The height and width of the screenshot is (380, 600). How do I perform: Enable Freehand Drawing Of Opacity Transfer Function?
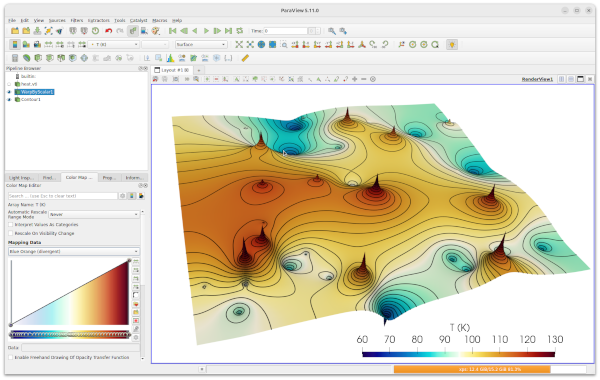click(x=11, y=357)
